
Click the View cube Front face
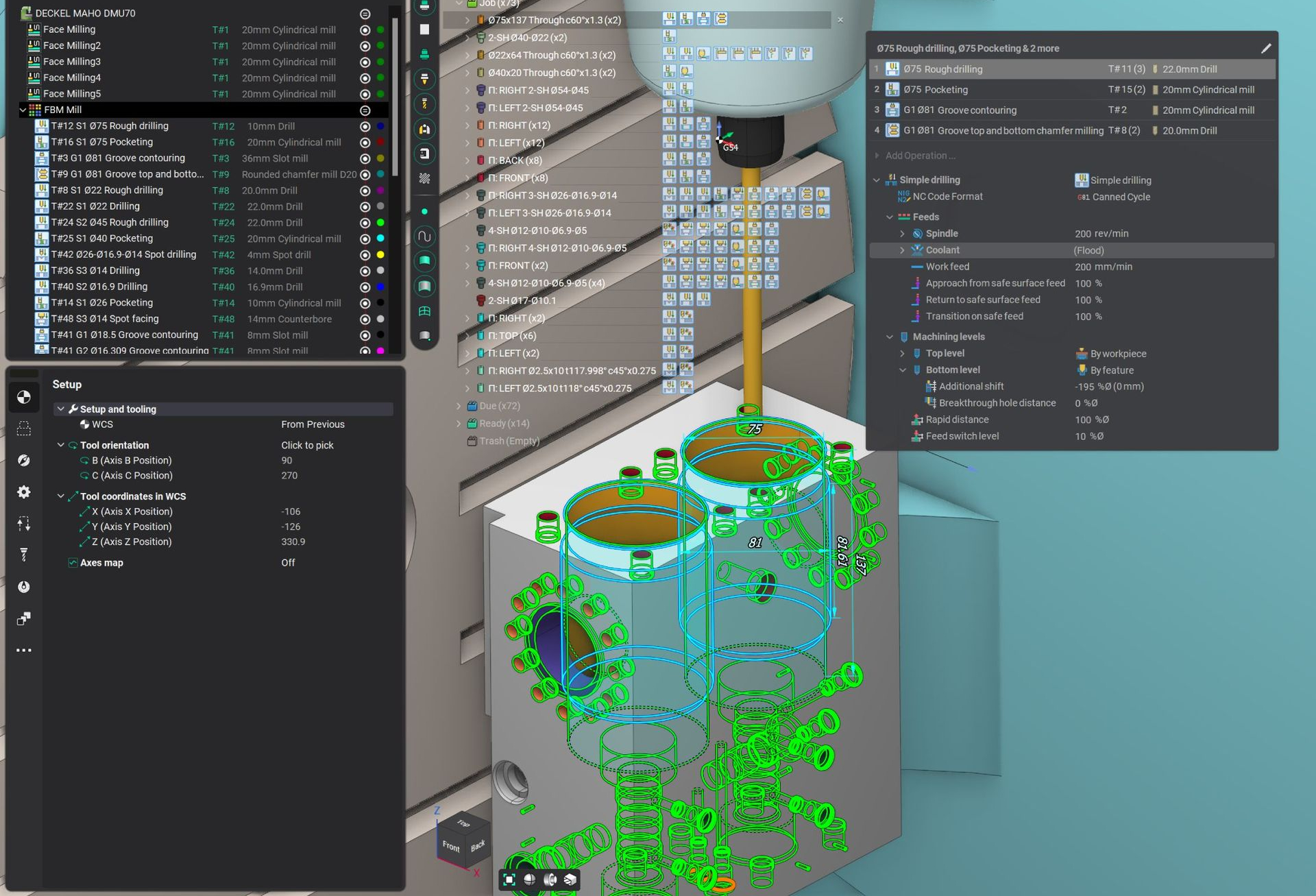click(x=450, y=847)
